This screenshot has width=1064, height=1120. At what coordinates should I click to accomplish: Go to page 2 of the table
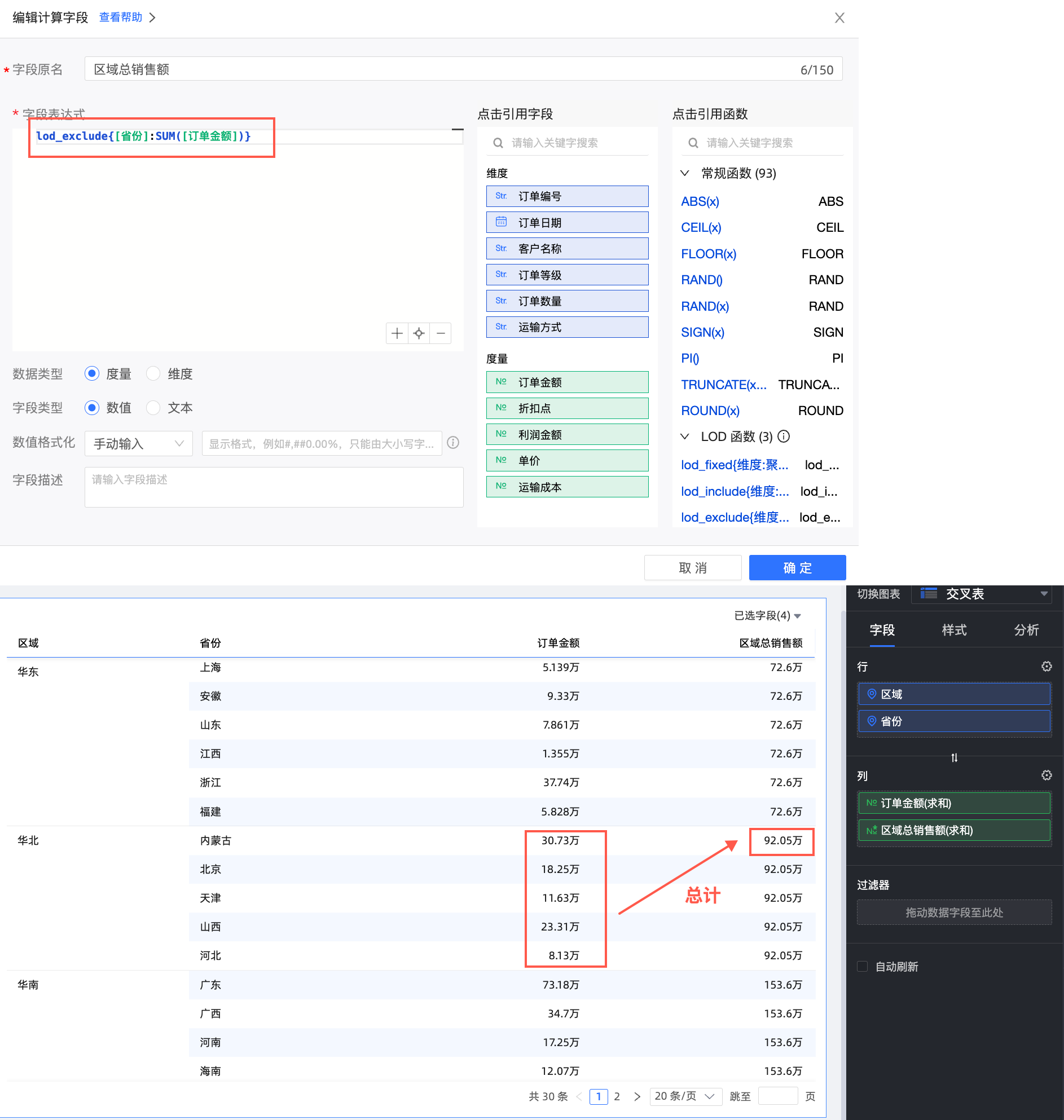pyautogui.click(x=617, y=1097)
